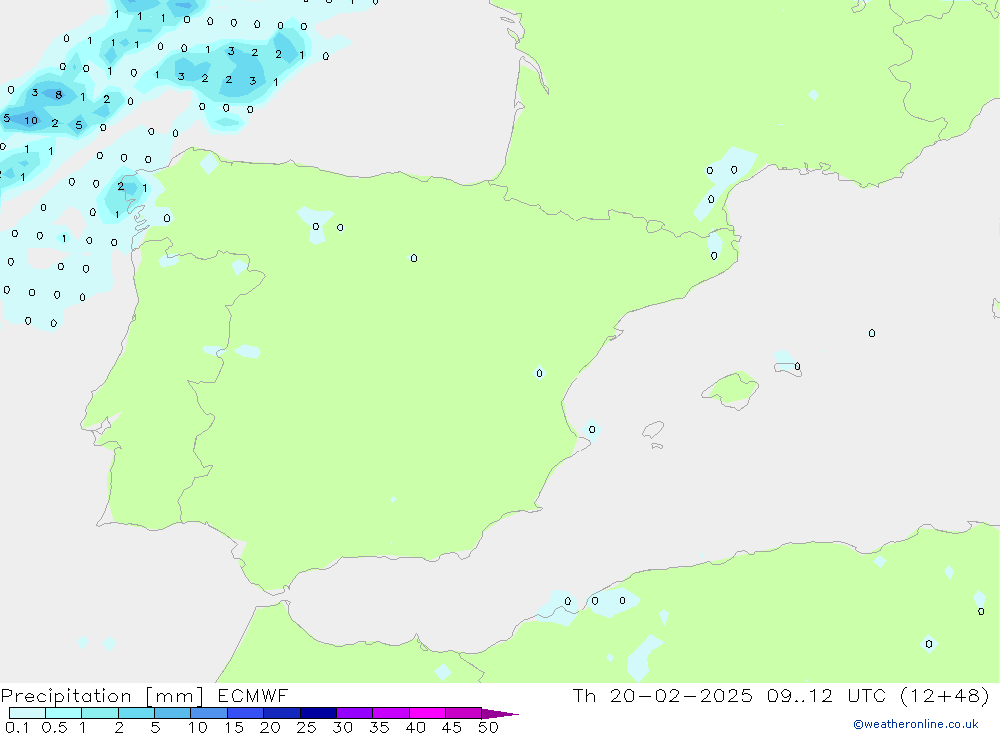
Task: Click the '50' legend scale label
Action: (488, 727)
